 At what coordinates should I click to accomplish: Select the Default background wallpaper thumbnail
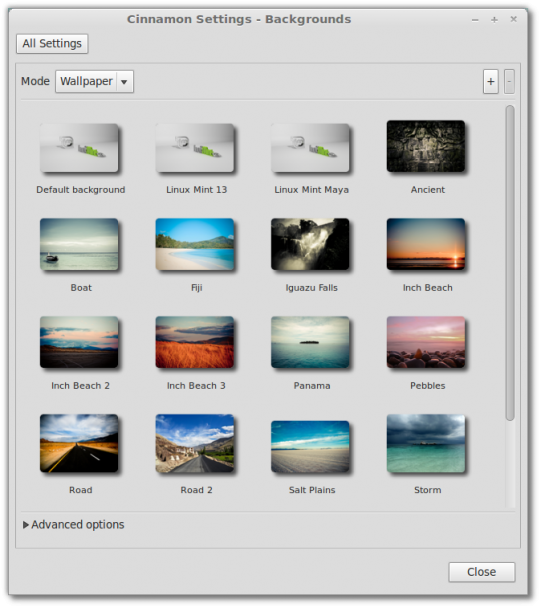click(x=79, y=148)
